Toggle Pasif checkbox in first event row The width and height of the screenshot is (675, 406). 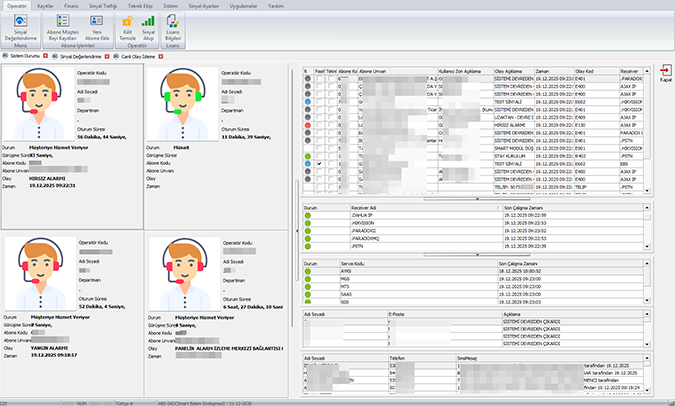click(320, 79)
